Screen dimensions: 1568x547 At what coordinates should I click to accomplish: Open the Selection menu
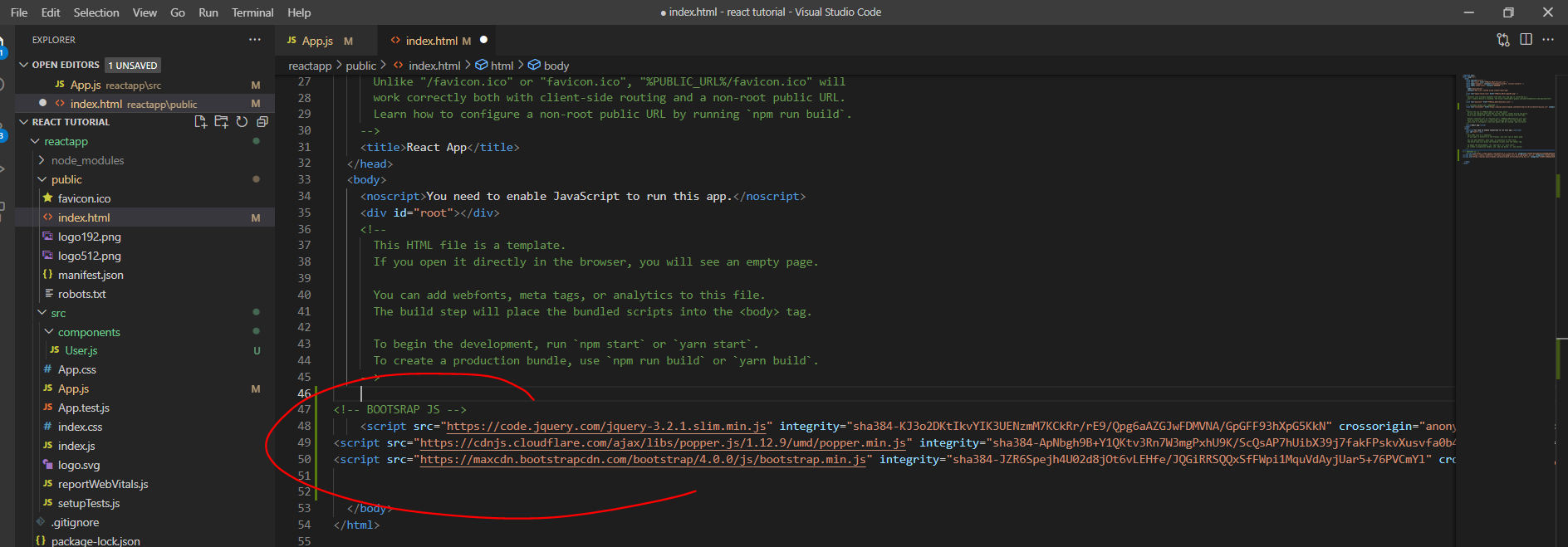96,12
